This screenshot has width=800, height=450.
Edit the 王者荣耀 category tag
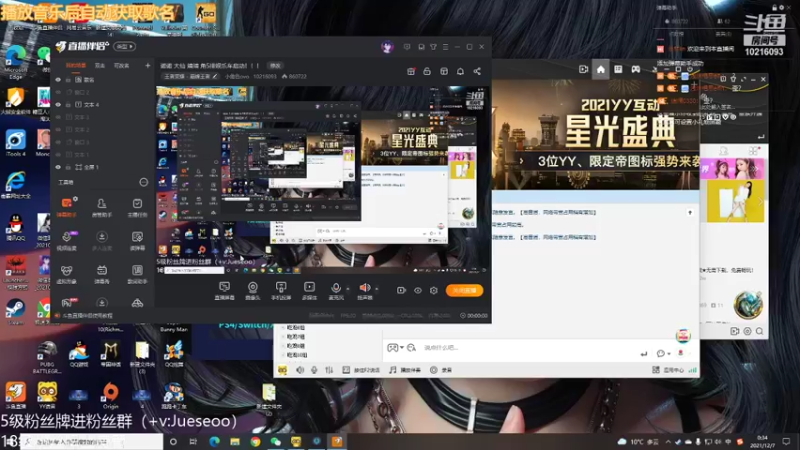tap(190, 77)
